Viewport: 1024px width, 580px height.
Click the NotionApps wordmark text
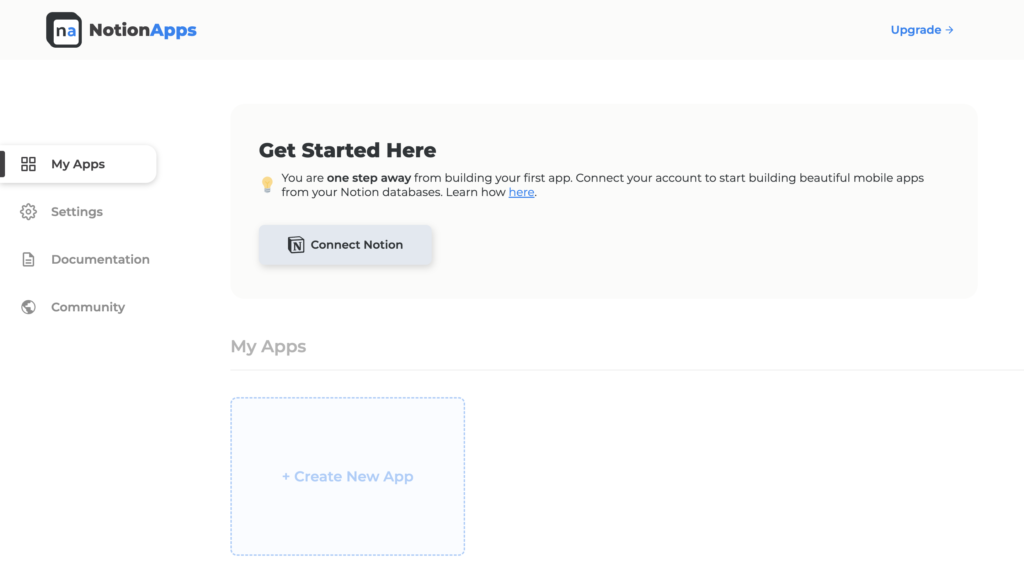click(143, 30)
